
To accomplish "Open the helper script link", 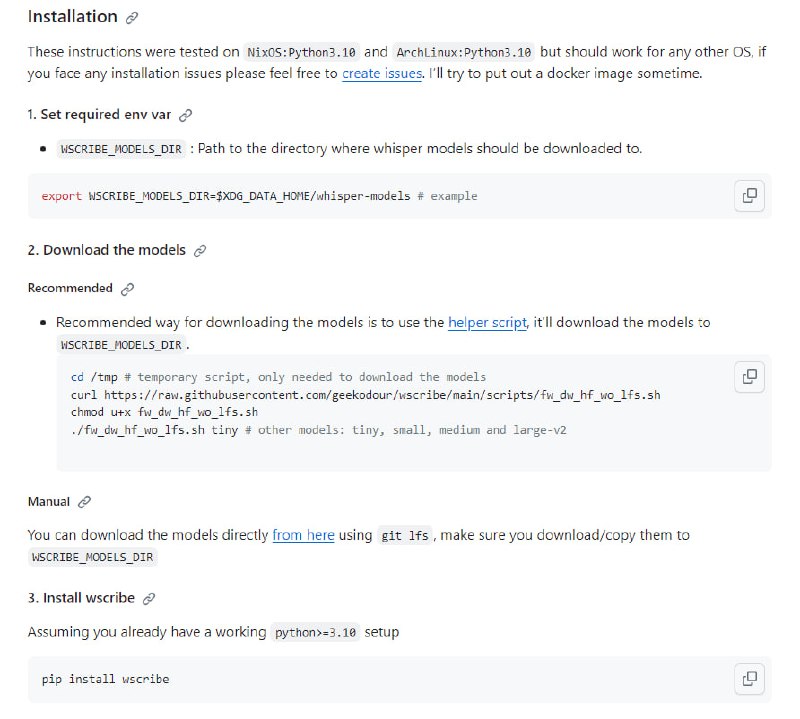I will pos(487,323).
